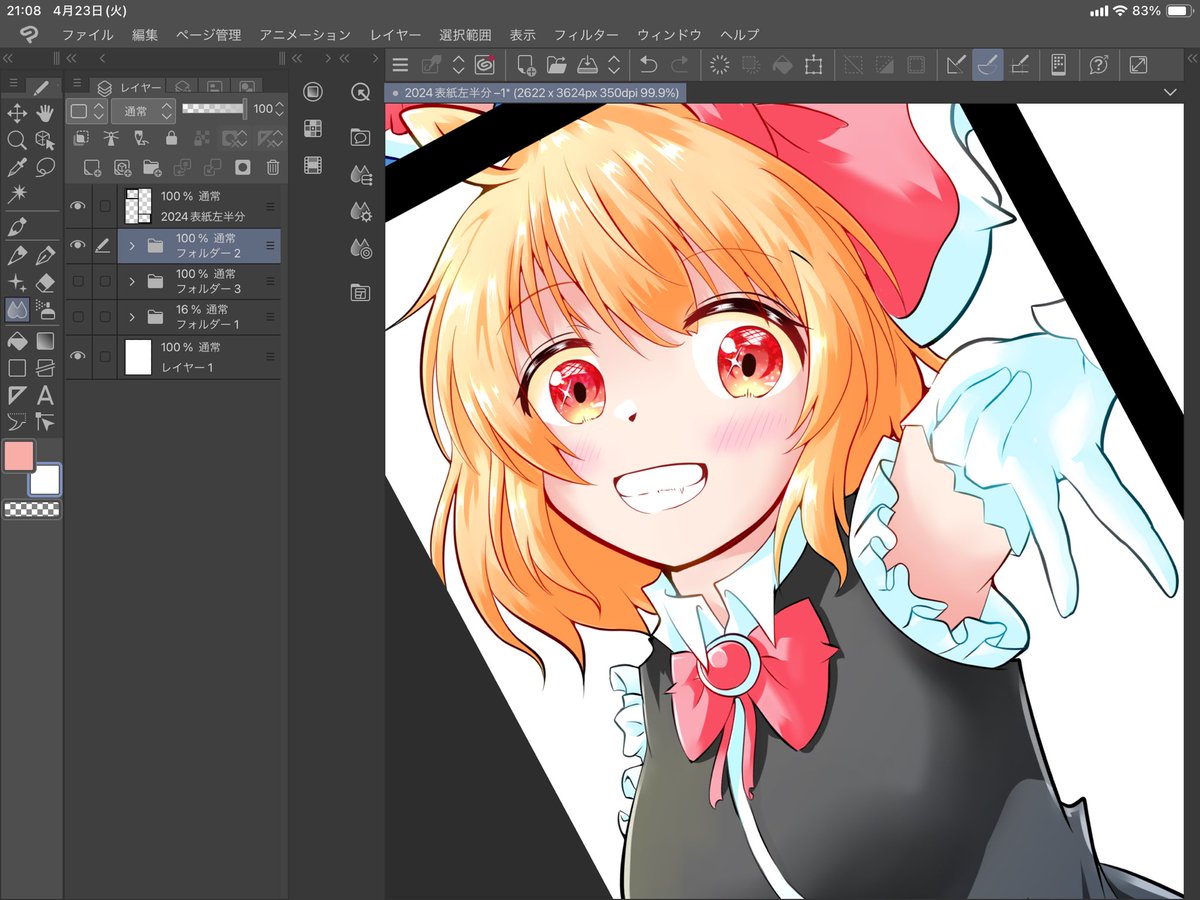Hide フォルダー 2 with its eye icon

coord(78,245)
